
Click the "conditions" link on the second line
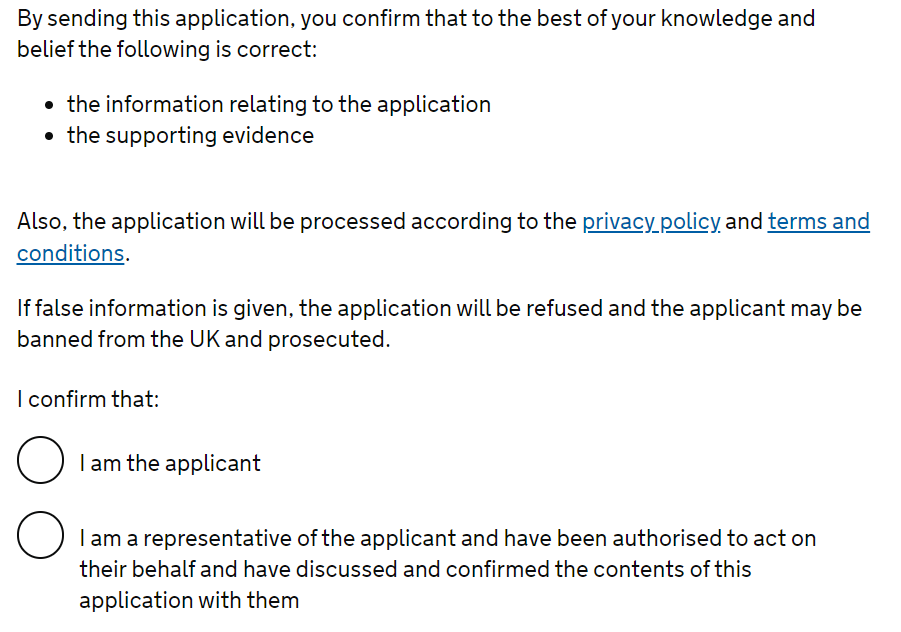tap(71, 253)
